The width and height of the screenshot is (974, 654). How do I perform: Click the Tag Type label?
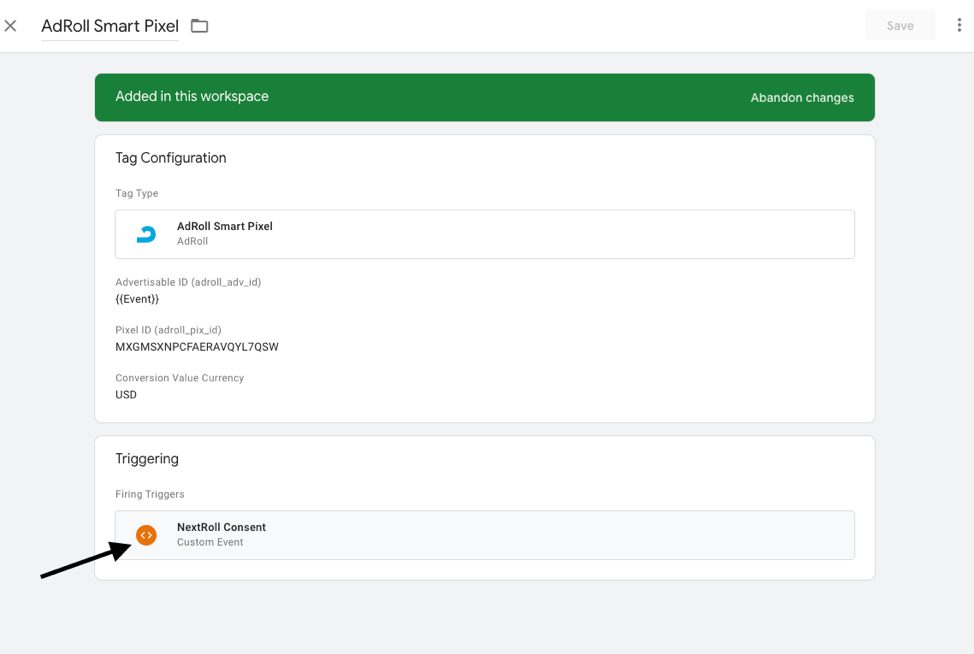137,193
